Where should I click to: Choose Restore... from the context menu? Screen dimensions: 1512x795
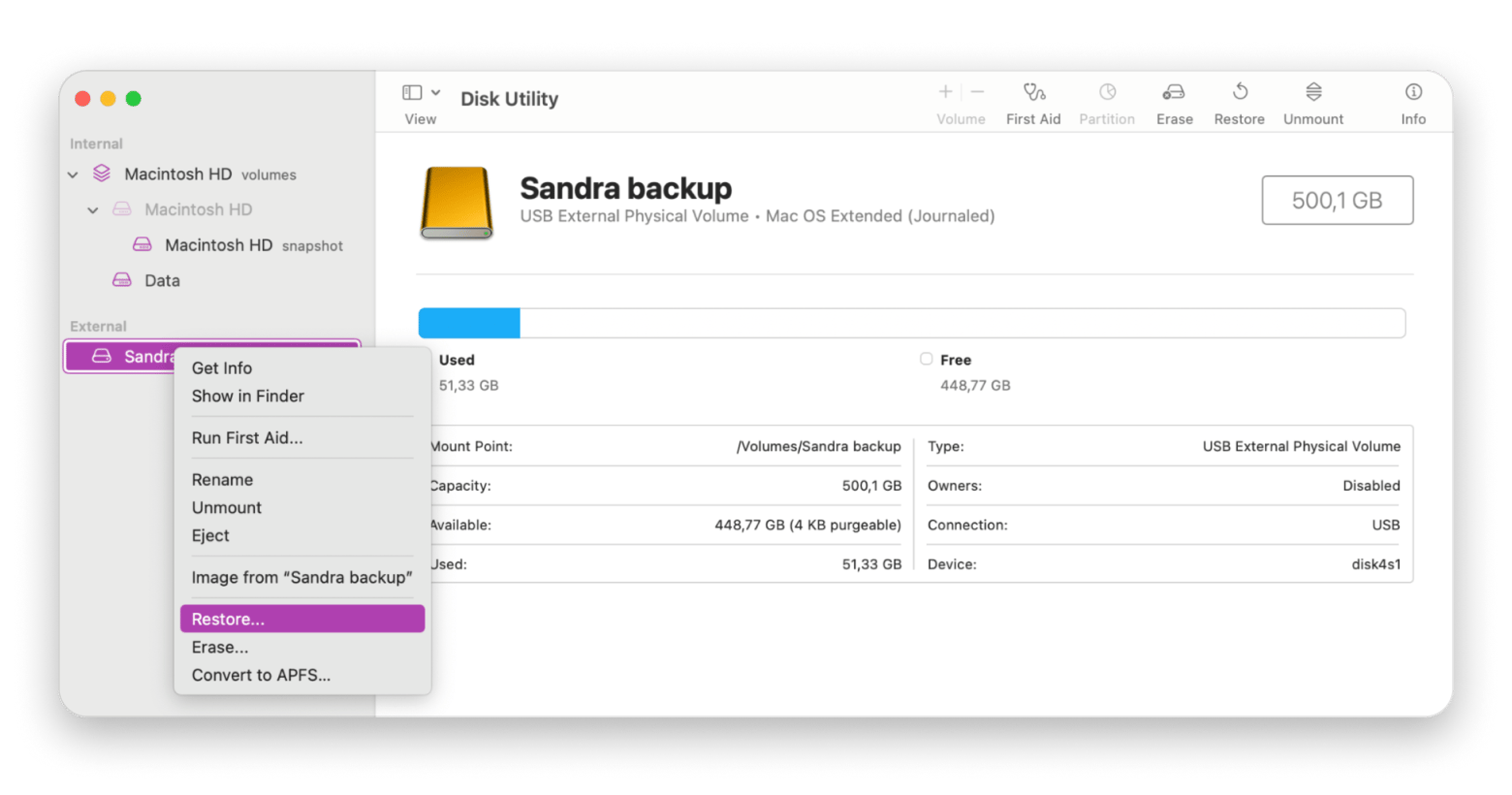(301, 619)
